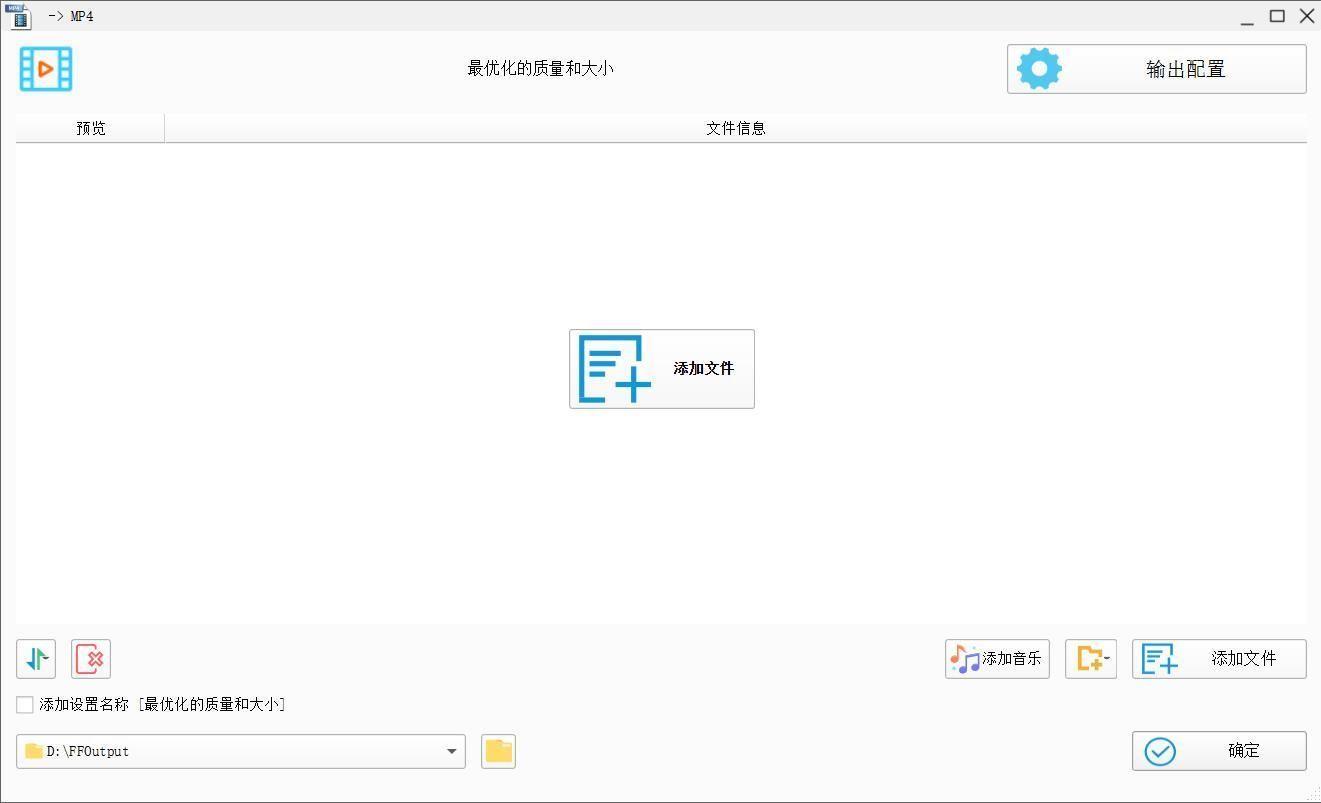This screenshot has height=803, width=1321.
Task: Click the video film strip icon
Action: click(46, 69)
